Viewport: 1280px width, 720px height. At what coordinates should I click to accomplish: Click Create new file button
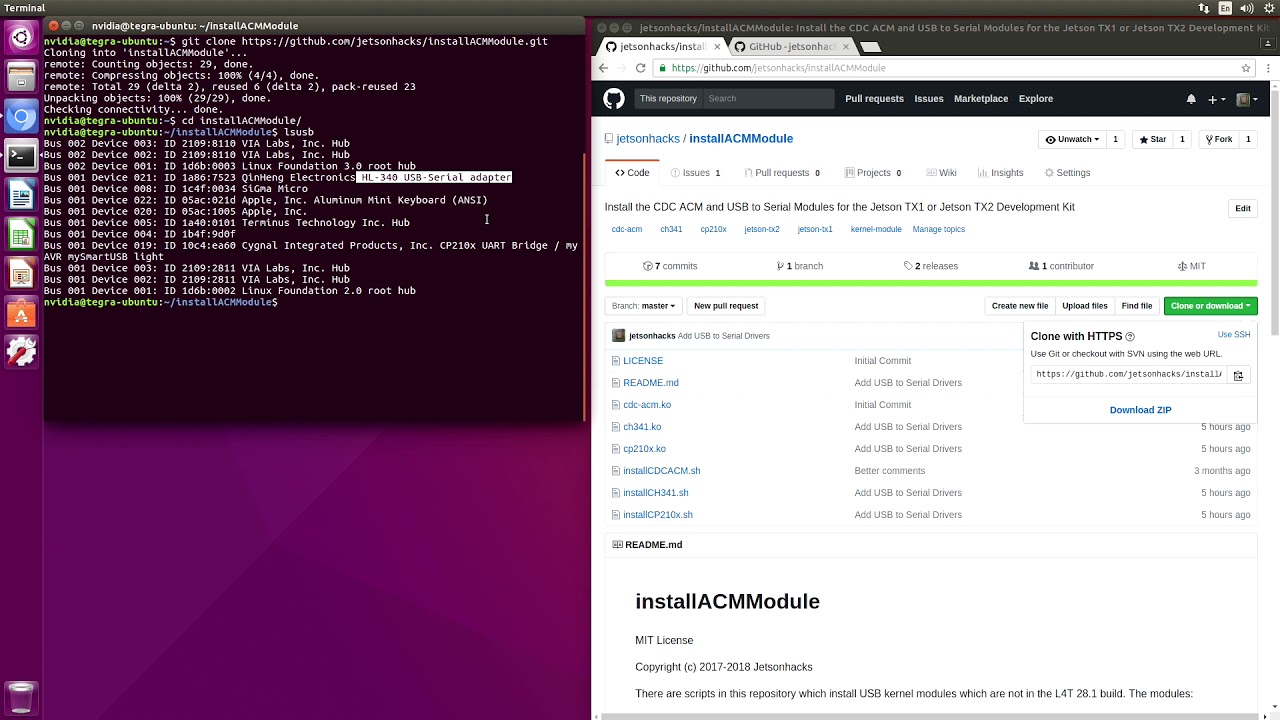point(1020,306)
